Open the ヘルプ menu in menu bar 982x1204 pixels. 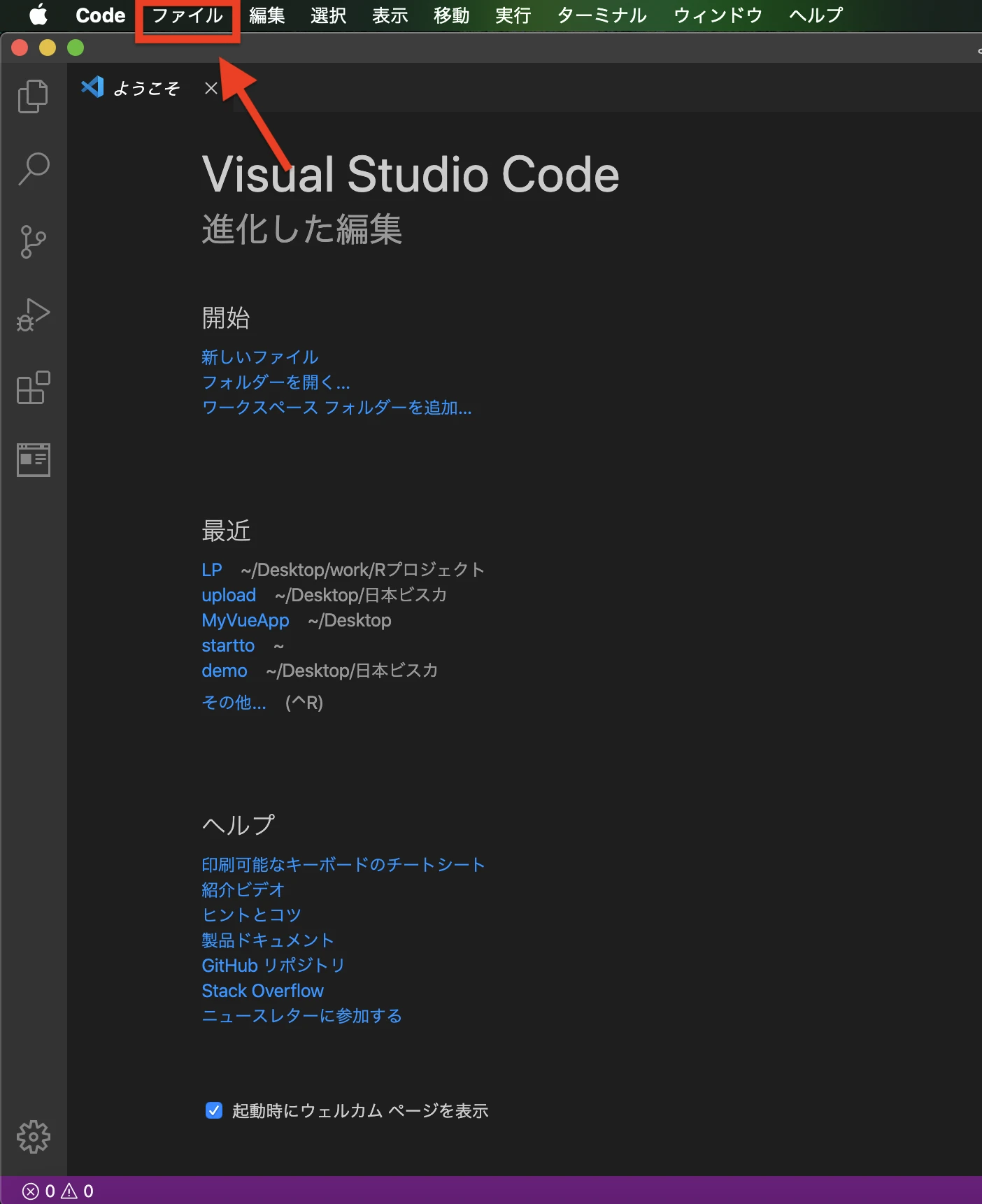tap(816, 15)
